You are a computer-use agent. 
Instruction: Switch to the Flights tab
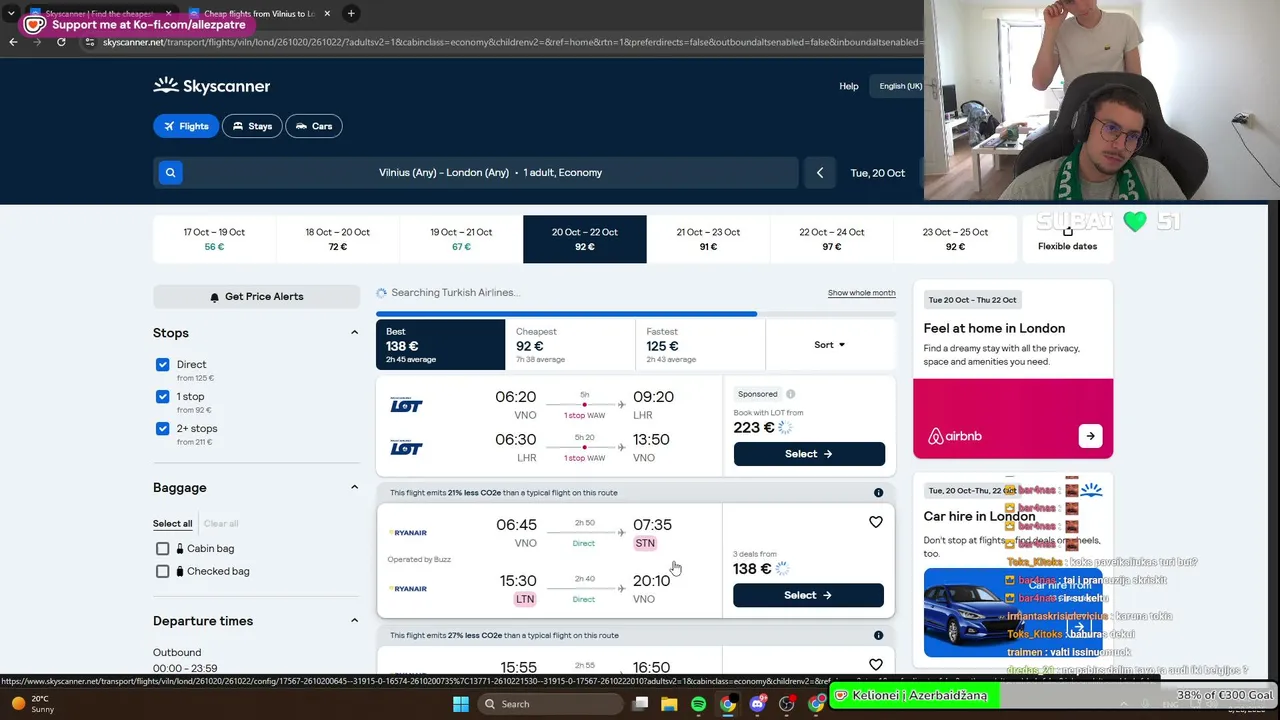185,126
